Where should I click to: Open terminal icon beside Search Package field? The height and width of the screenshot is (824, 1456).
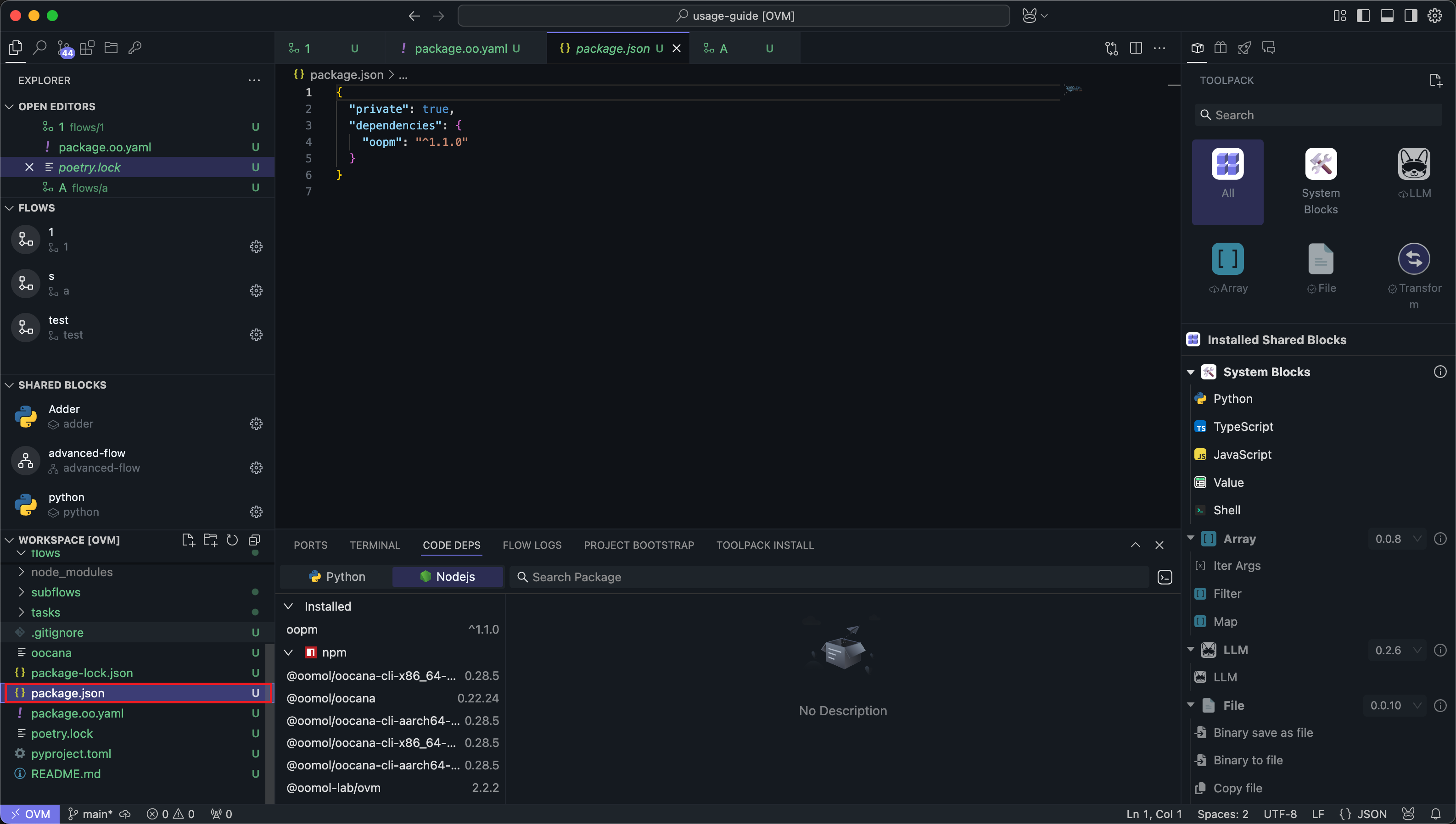[x=1165, y=577]
